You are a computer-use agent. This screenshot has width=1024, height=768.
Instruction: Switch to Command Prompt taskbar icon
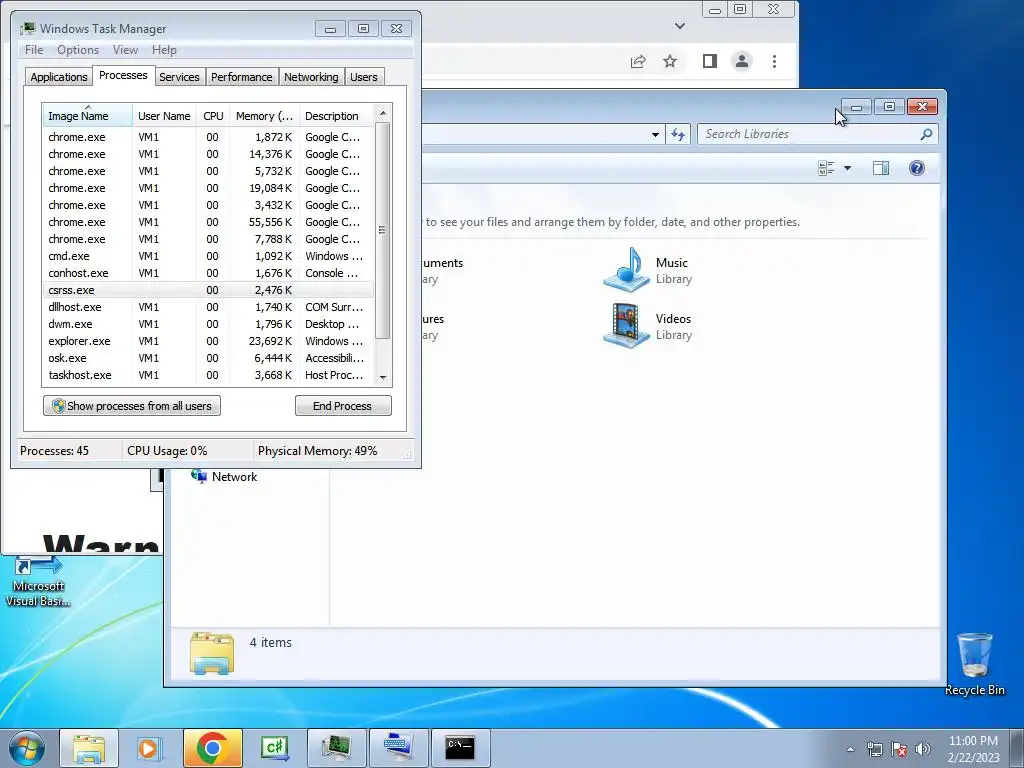[460, 748]
